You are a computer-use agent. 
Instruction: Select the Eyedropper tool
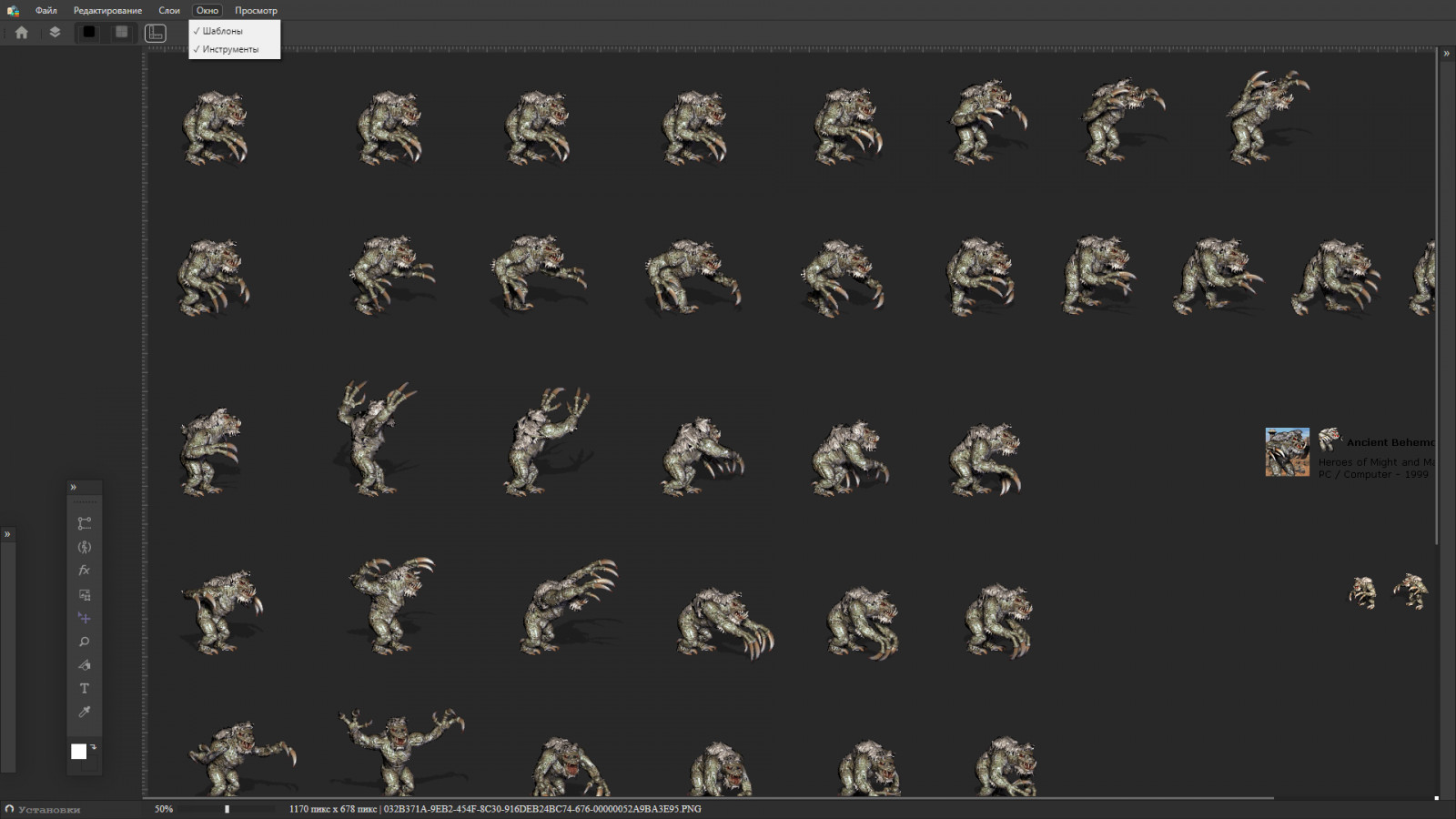point(85,713)
